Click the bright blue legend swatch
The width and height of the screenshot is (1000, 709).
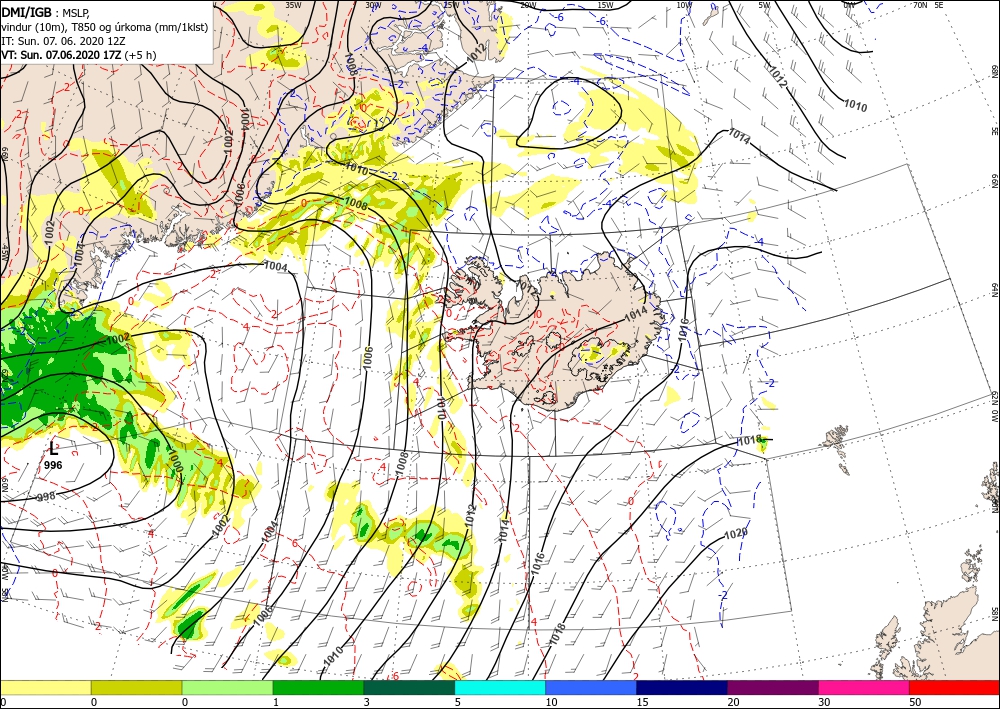point(591,687)
